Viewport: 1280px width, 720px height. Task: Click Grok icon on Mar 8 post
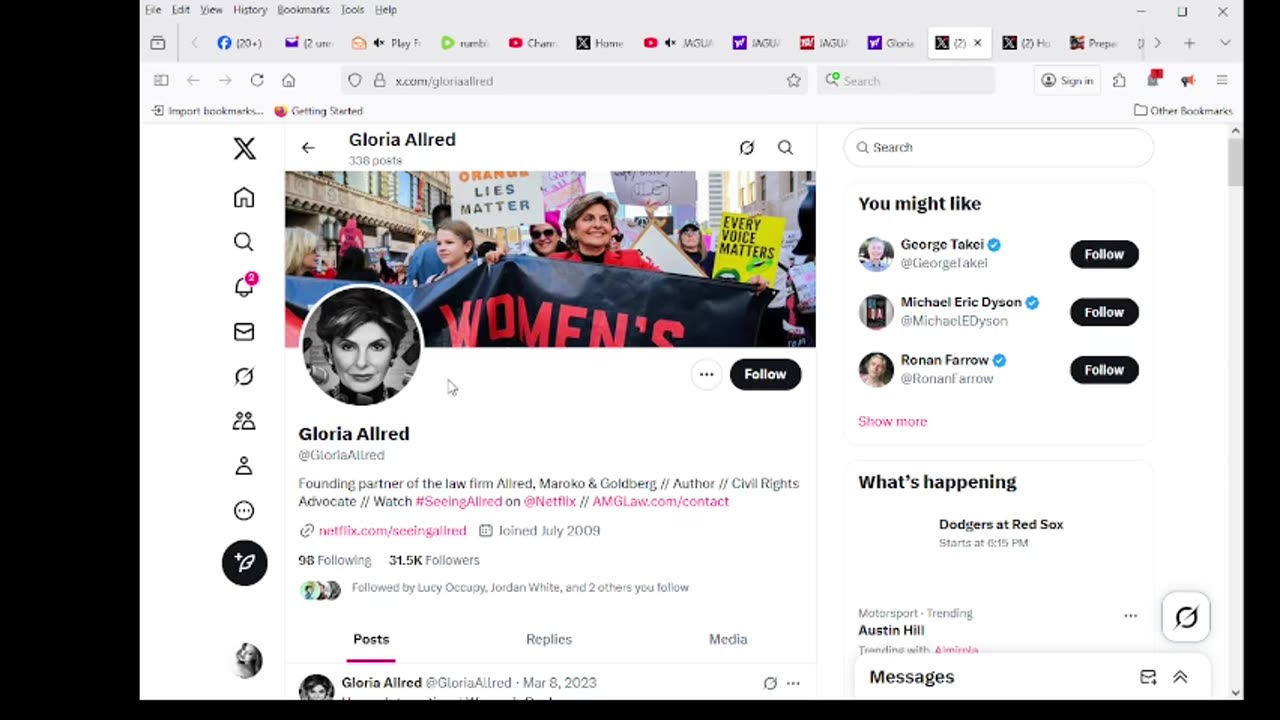770,683
